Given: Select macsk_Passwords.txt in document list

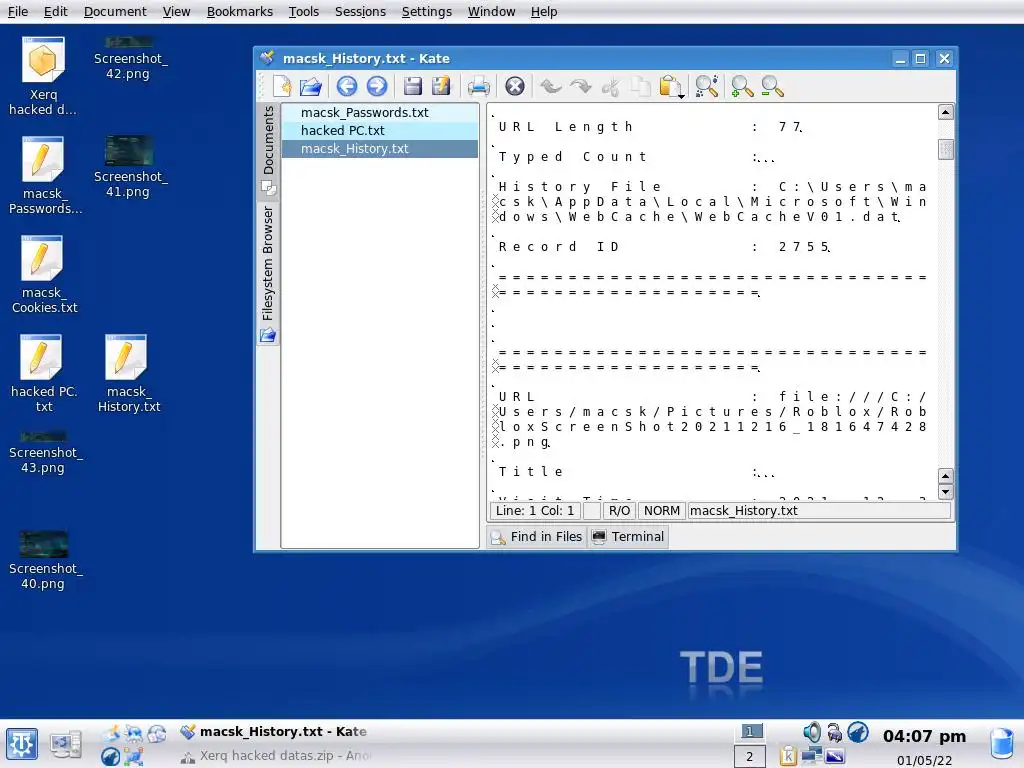Looking at the screenshot, I should click(380, 112).
